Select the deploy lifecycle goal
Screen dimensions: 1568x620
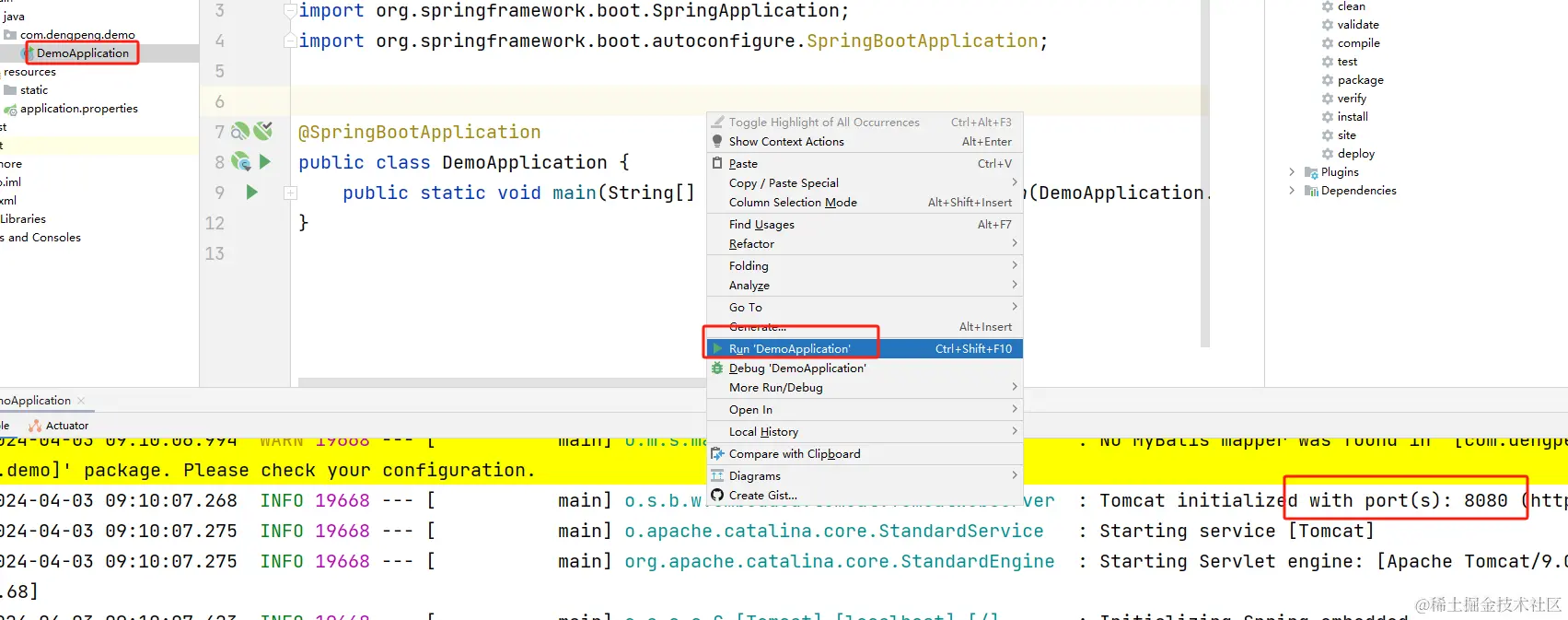click(1356, 154)
